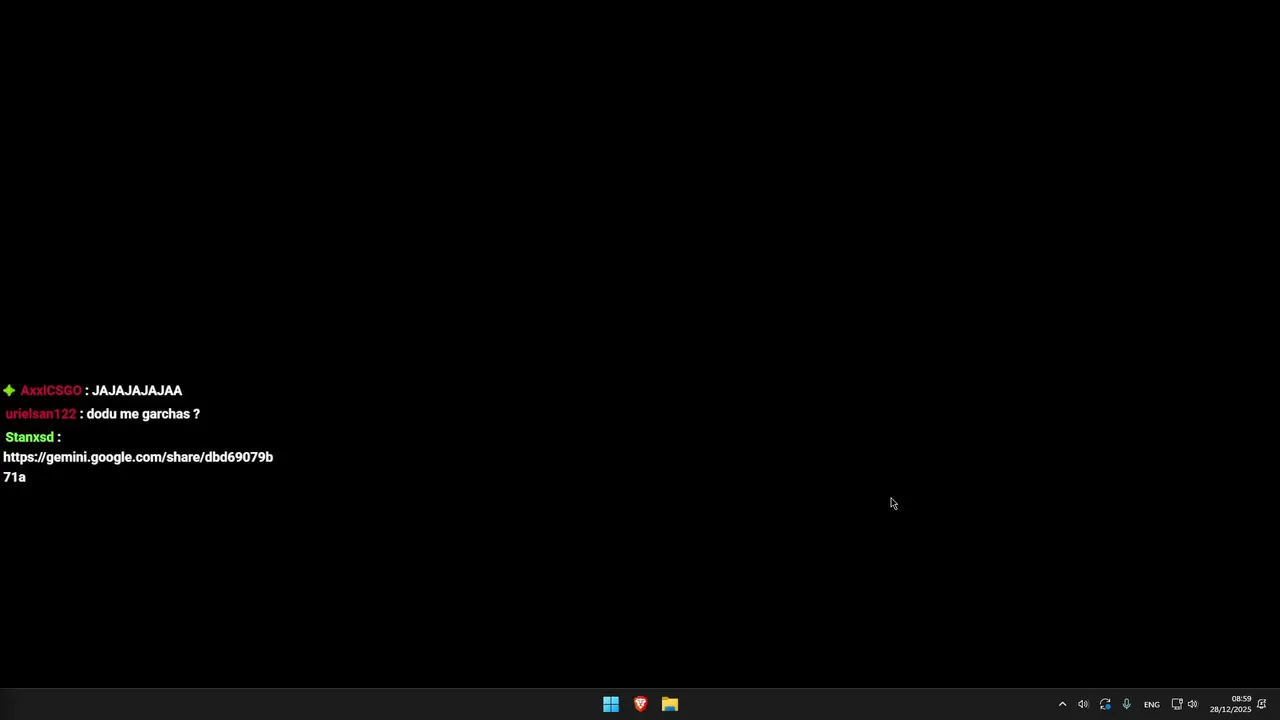Show hidden system tray icons
Screen dimensions: 1280x720
click(1062, 704)
